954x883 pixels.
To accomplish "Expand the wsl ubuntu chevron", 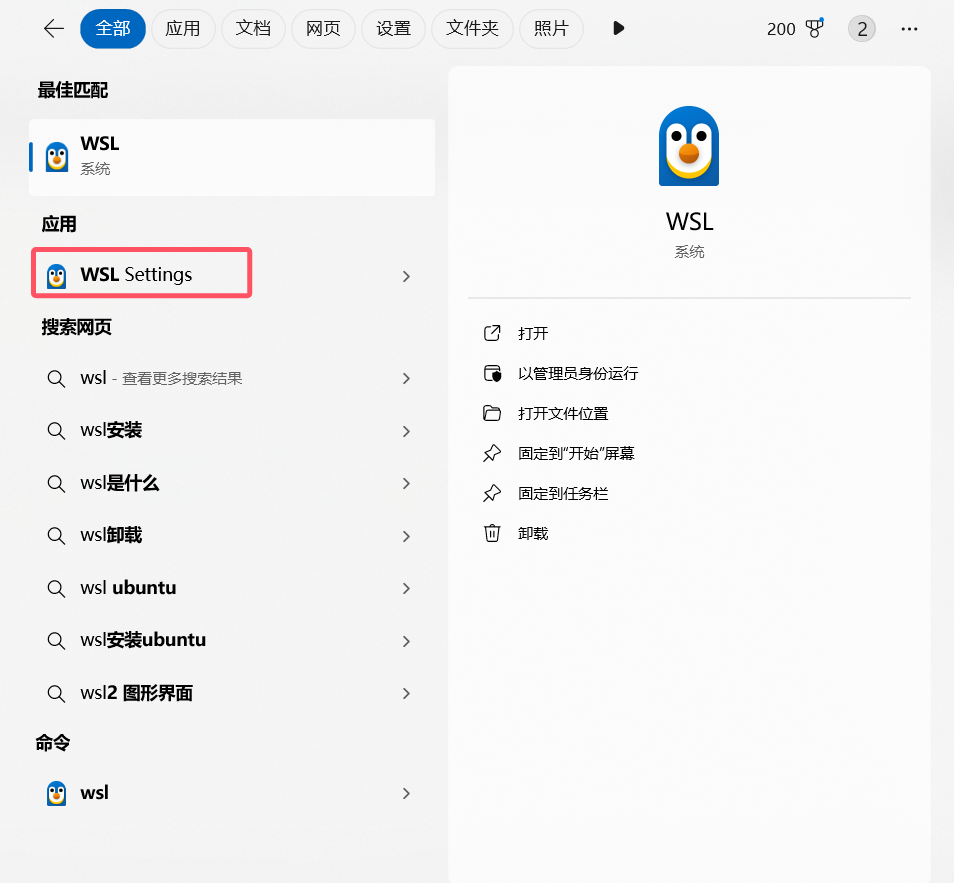I will [x=406, y=588].
